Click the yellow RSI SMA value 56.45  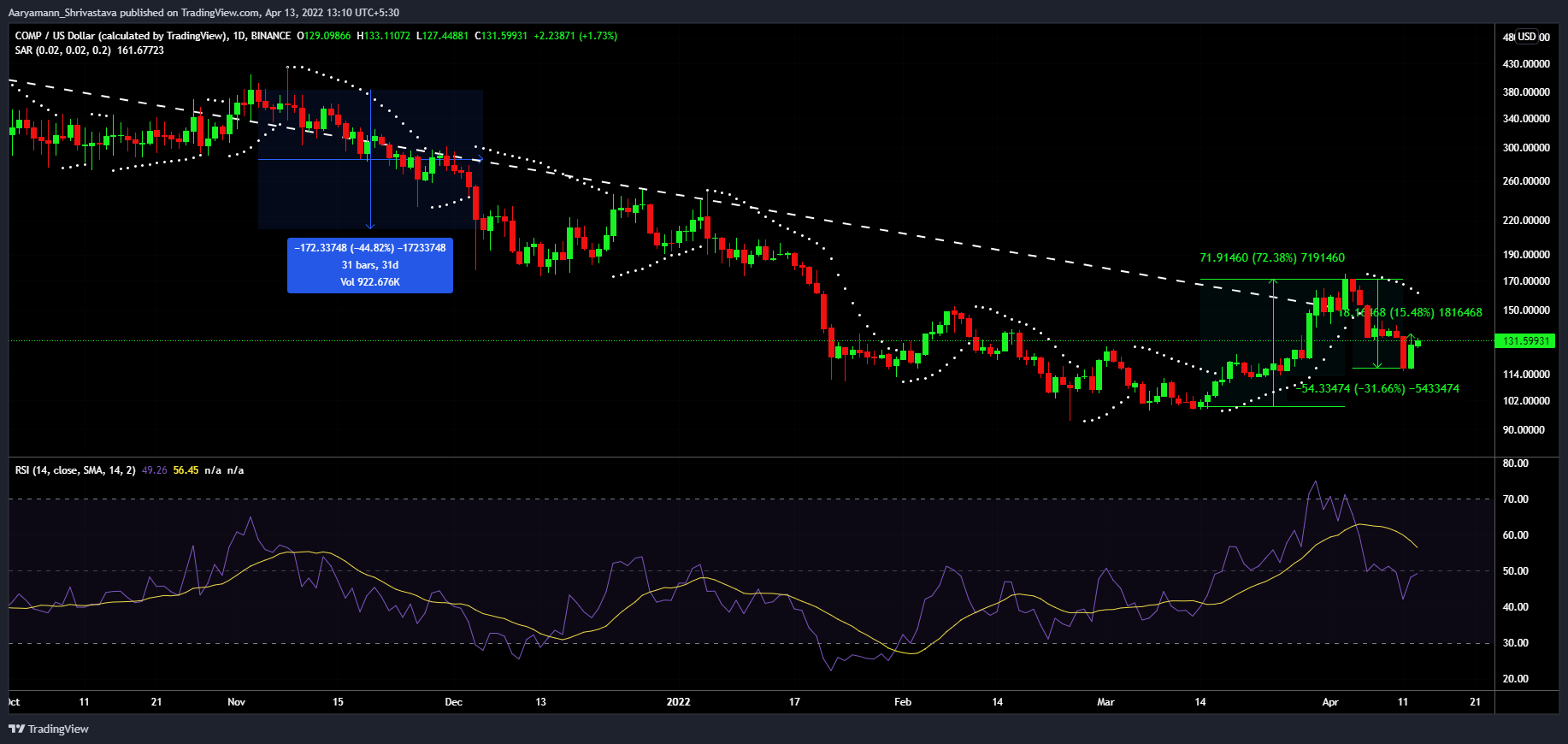[x=186, y=470]
